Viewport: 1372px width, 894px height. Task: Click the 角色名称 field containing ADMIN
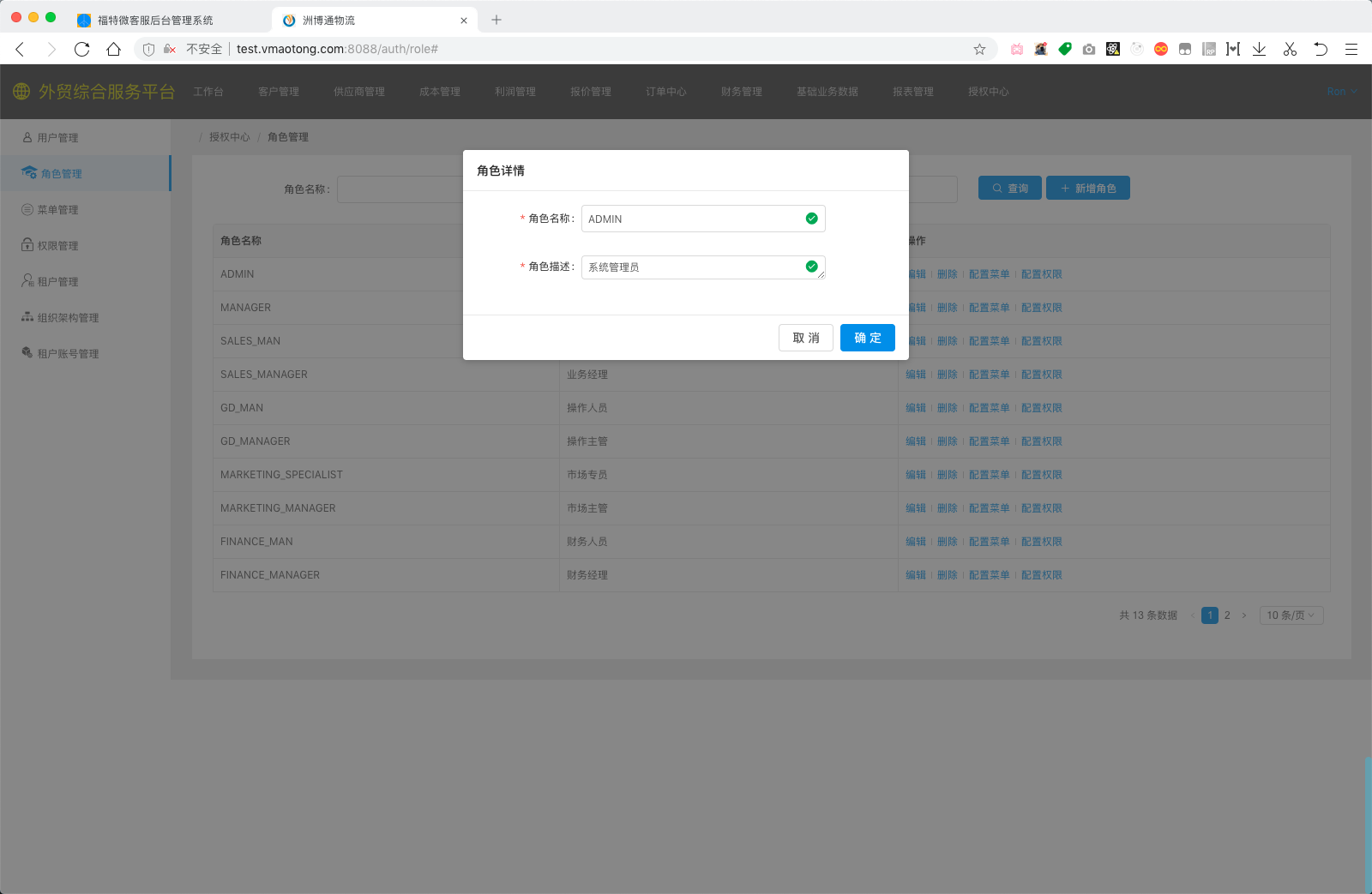(703, 219)
